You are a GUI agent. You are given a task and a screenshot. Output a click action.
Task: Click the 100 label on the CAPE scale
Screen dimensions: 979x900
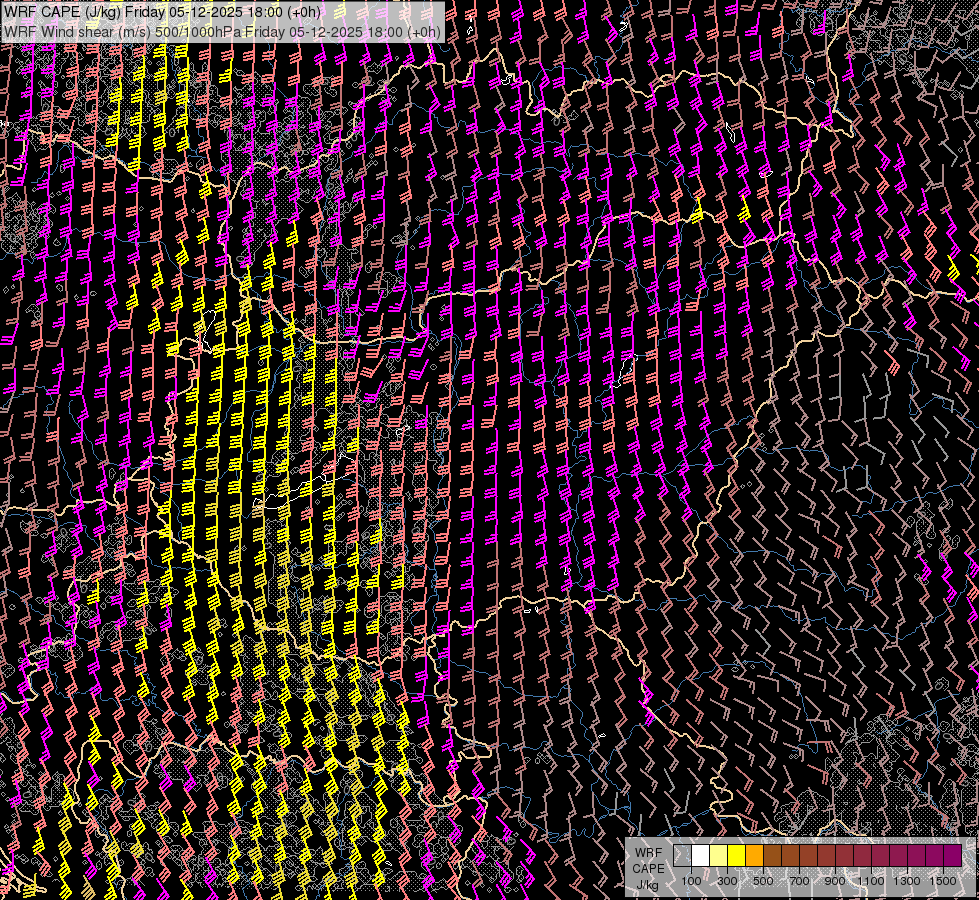tap(691, 881)
